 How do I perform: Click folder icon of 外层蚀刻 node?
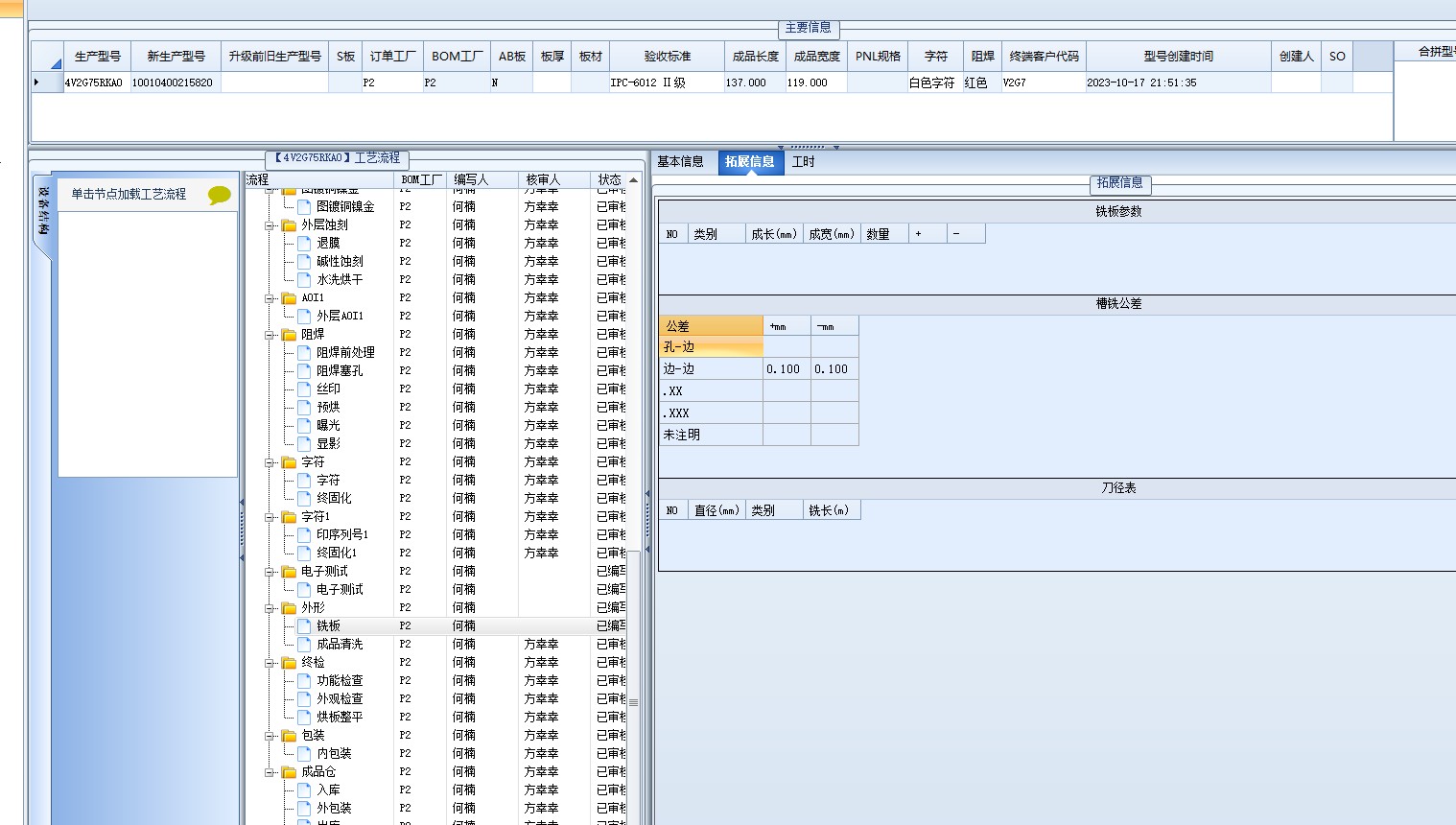pyautogui.click(x=289, y=224)
